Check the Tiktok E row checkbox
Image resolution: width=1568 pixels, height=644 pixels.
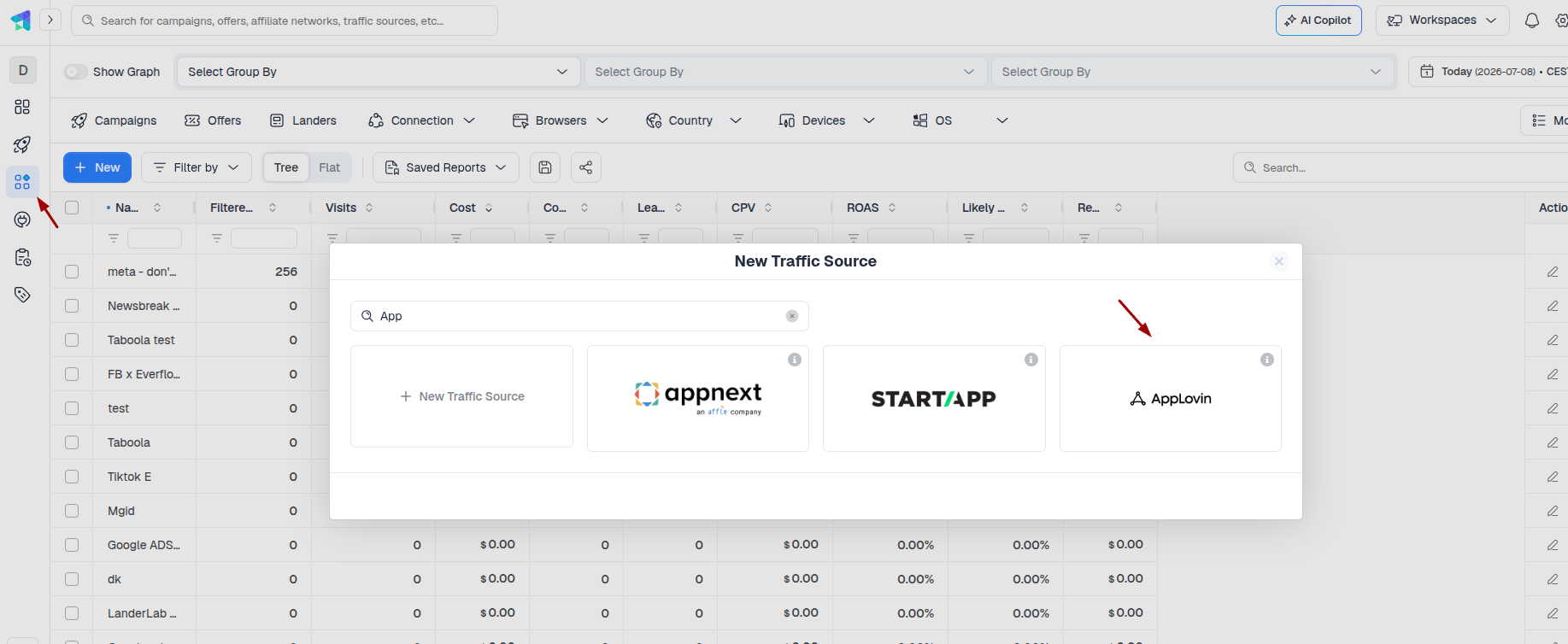(x=72, y=477)
